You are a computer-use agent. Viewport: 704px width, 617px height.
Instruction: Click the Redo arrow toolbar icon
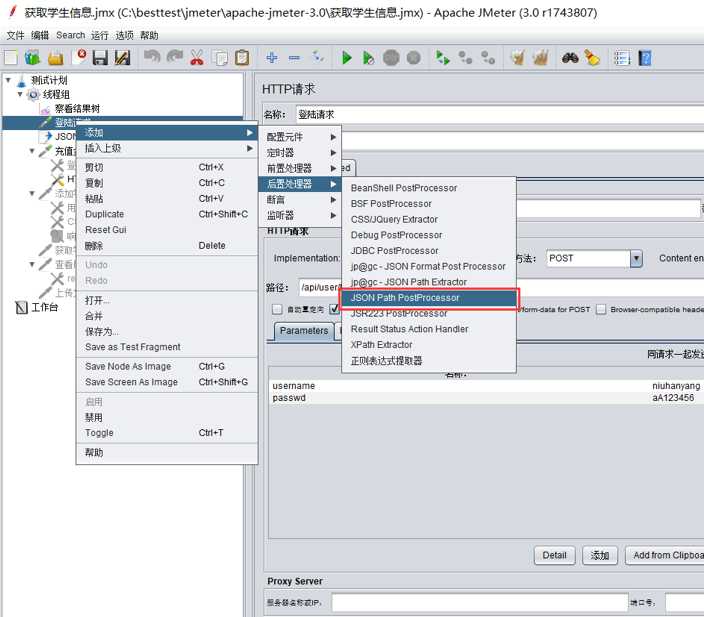pyautogui.click(x=175, y=58)
